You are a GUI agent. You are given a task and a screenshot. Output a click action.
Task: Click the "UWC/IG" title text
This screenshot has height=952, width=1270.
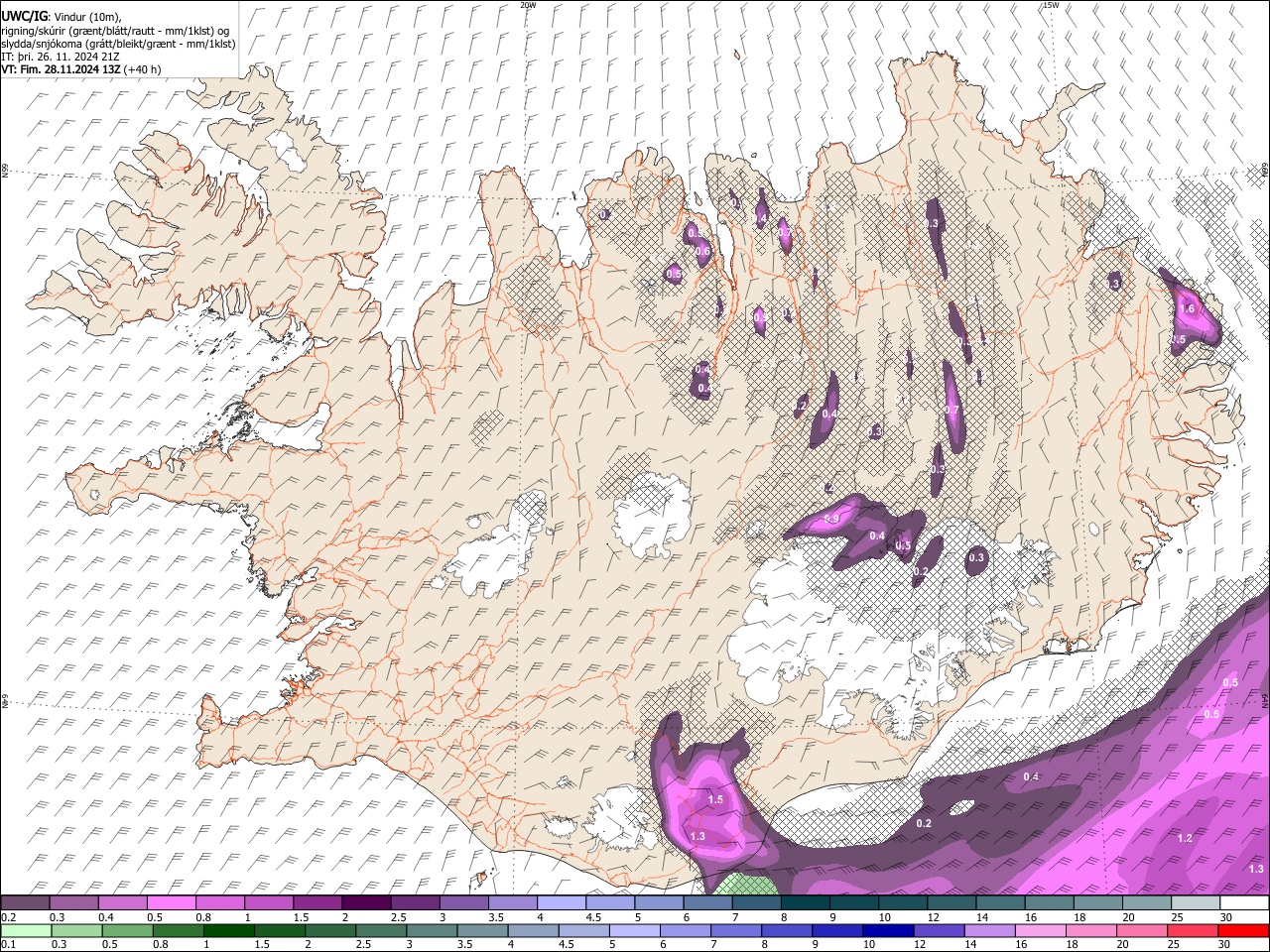click(x=24, y=17)
